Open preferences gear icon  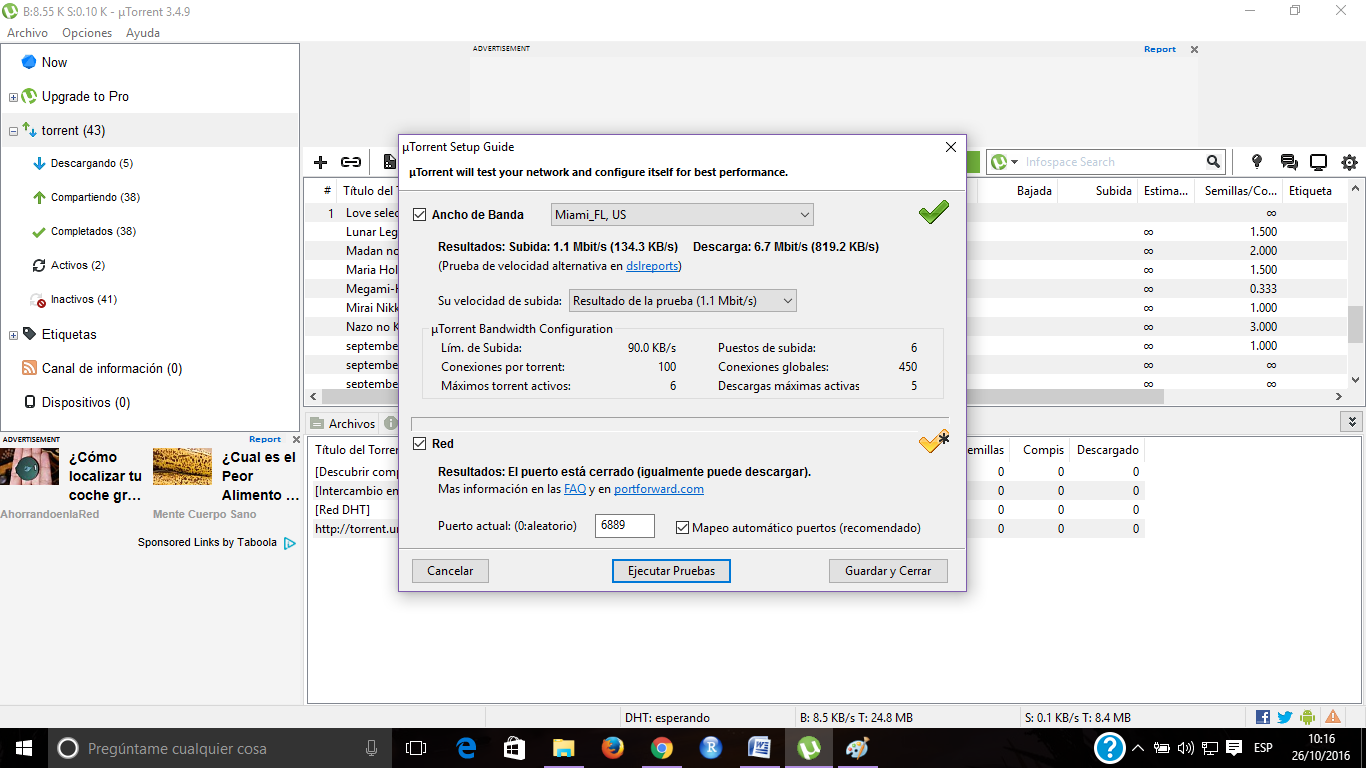pyautogui.click(x=1349, y=162)
